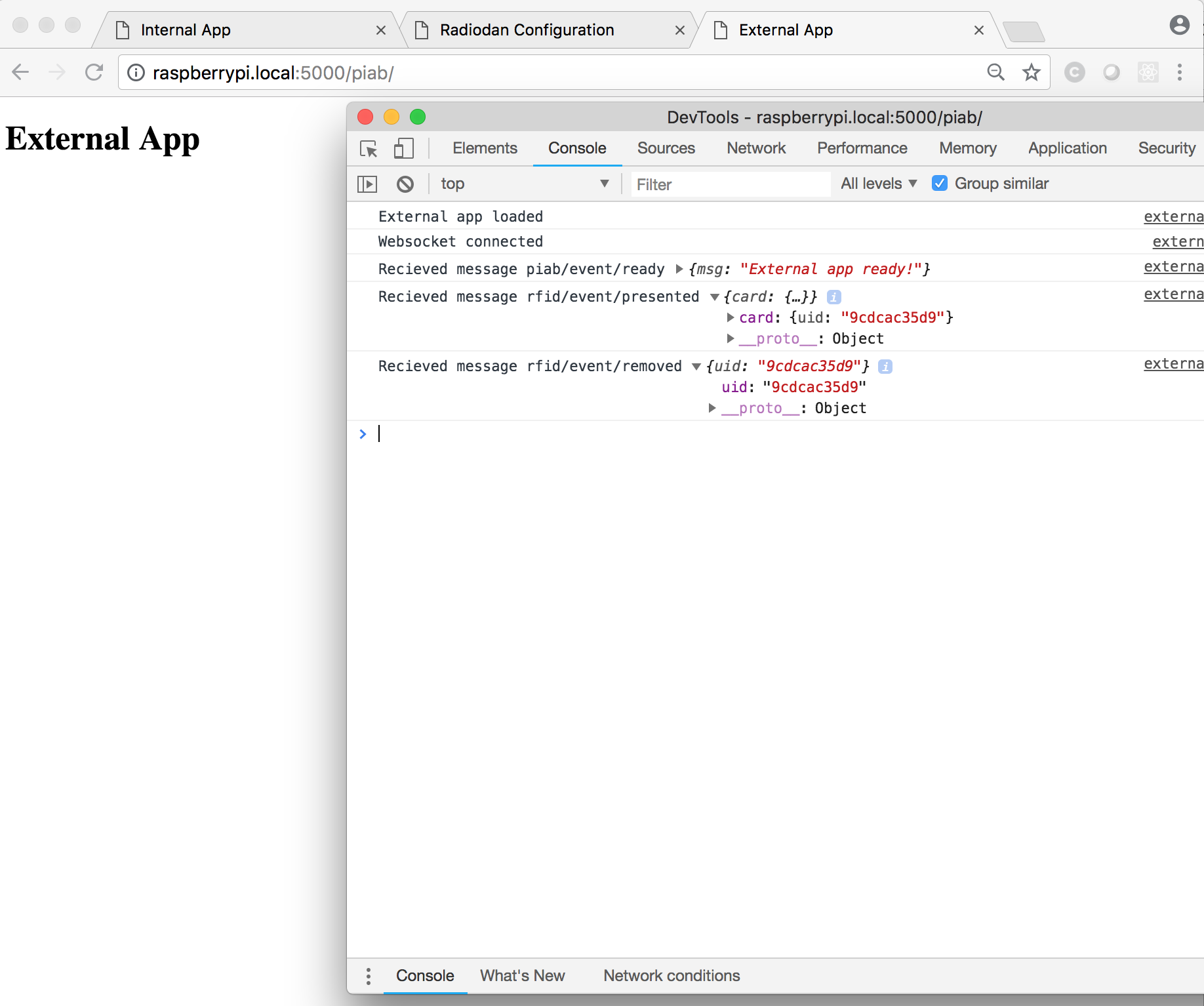
Task: Switch to the Application panel
Action: pyautogui.click(x=1068, y=148)
